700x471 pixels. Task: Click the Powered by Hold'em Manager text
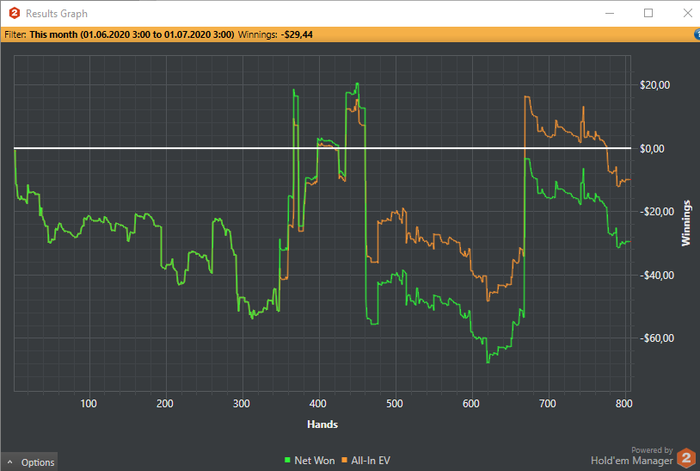pos(632,456)
